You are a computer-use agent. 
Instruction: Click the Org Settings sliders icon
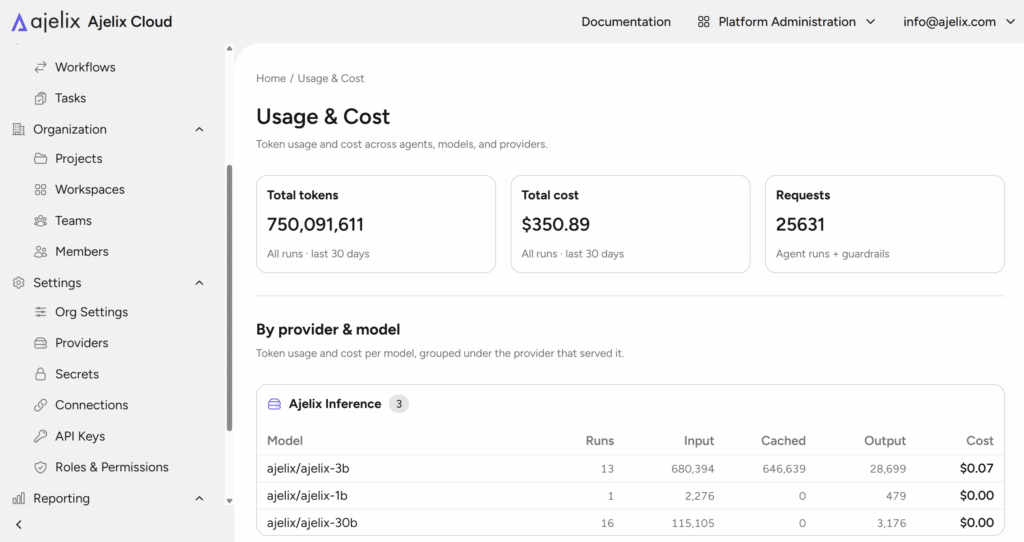pyautogui.click(x=40, y=312)
